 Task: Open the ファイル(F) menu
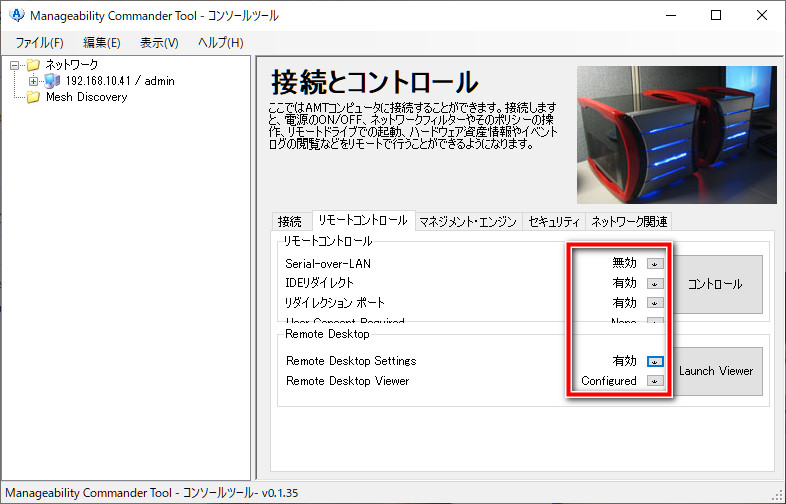pyautogui.click(x=40, y=43)
